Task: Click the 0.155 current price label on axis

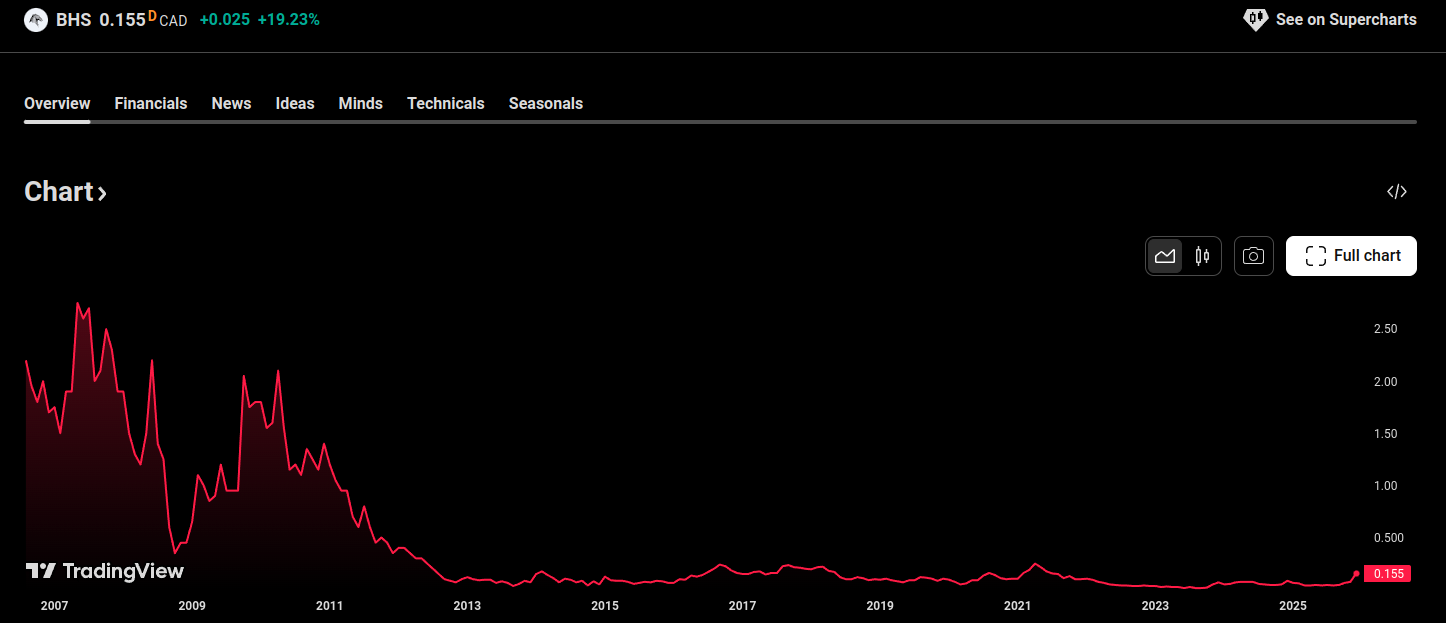Action: (x=1390, y=574)
